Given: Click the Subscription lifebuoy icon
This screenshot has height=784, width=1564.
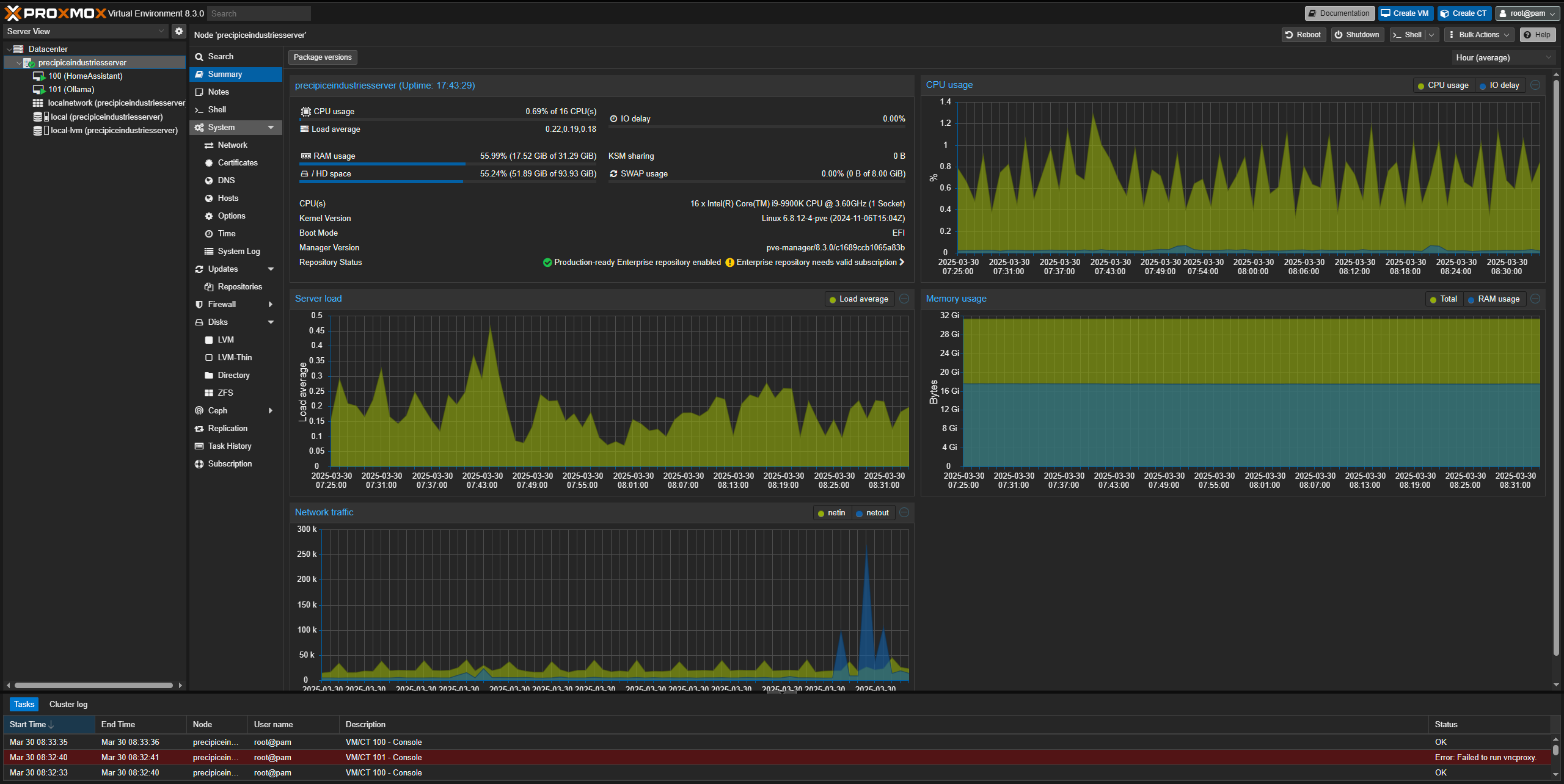Looking at the screenshot, I should click(x=199, y=464).
